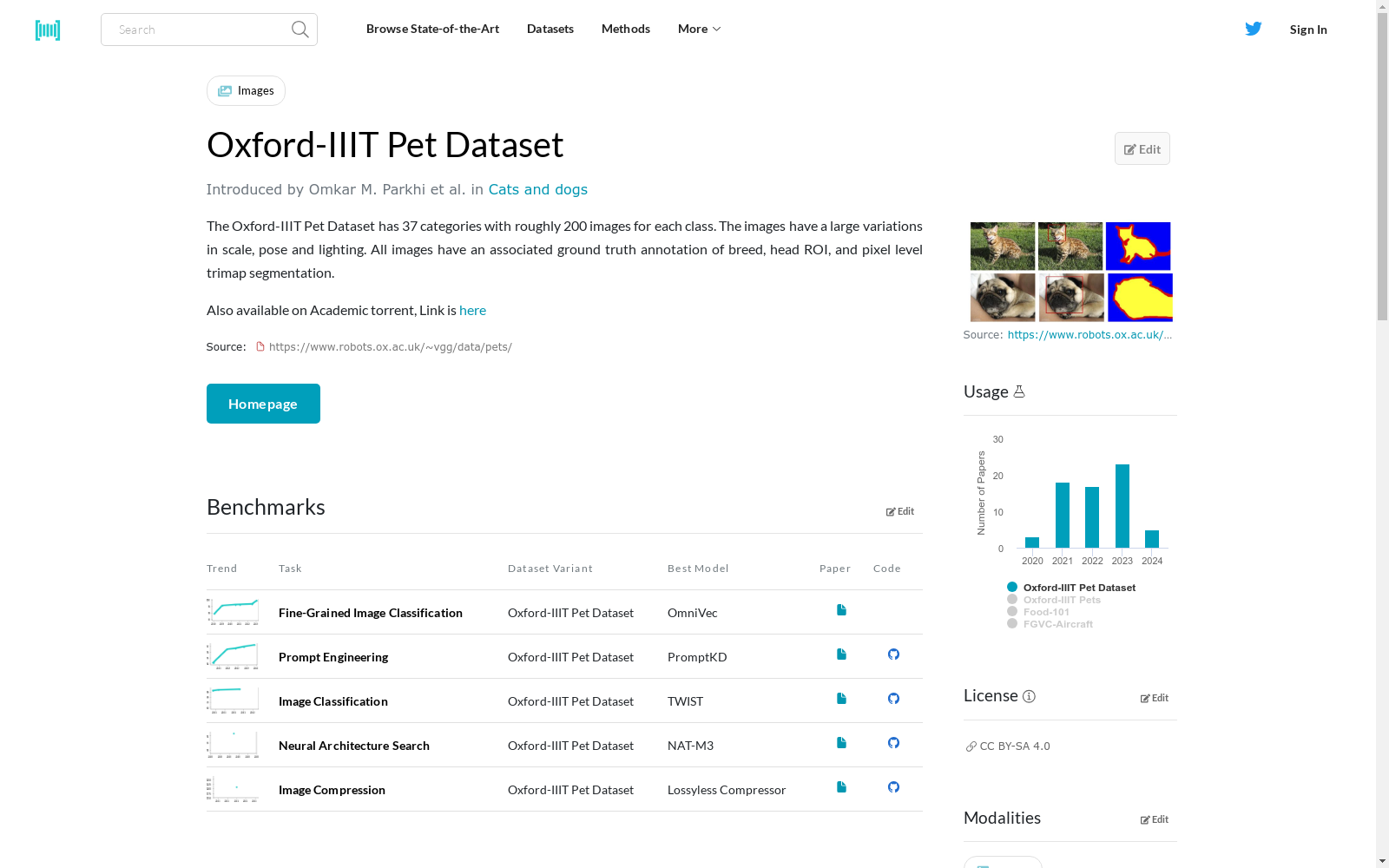Toggle Oxford-IIIT Pets legend entry

(x=1054, y=600)
